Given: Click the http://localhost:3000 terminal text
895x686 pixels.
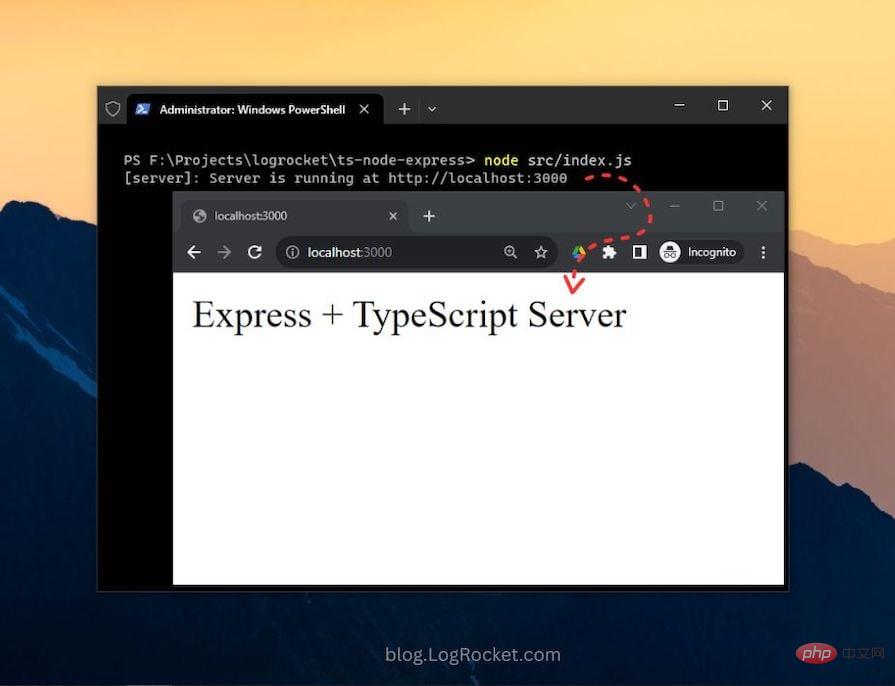Looking at the screenshot, I should click(478, 178).
